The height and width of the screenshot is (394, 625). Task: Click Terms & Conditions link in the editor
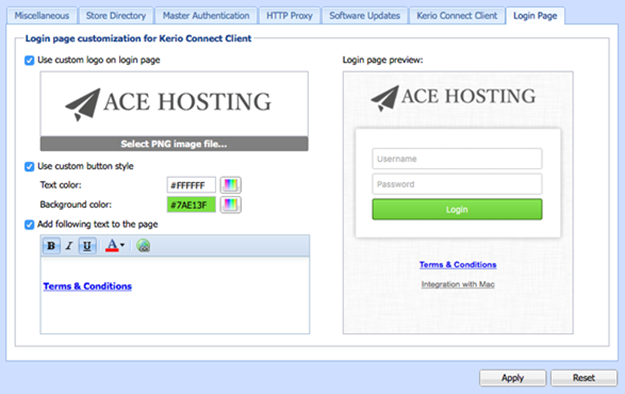pyautogui.click(x=87, y=286)
